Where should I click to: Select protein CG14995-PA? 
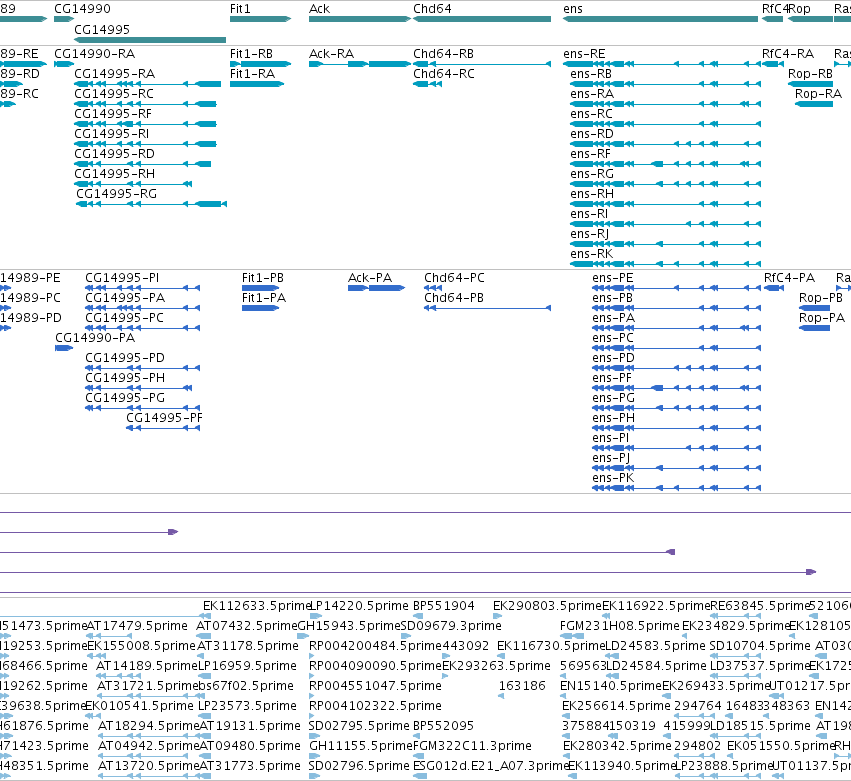coord(125,298)
